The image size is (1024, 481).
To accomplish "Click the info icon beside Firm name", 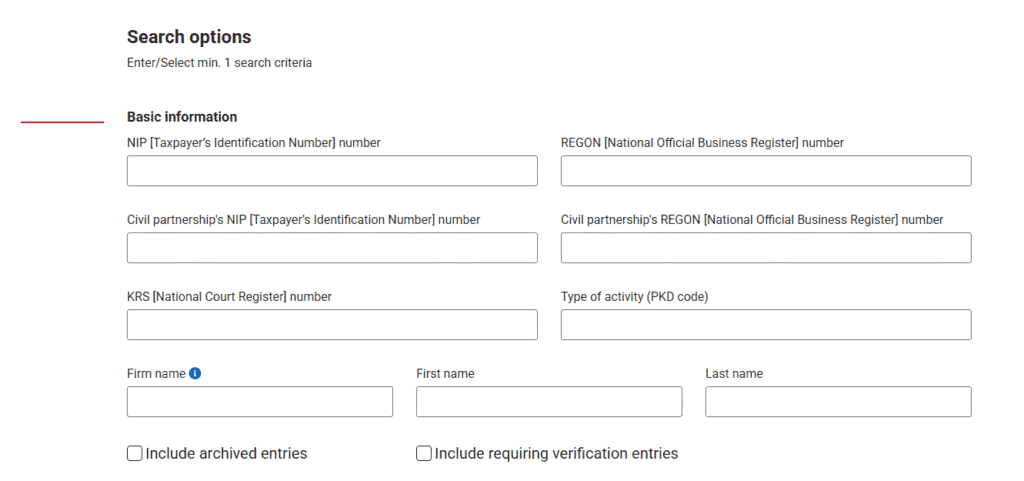I will [x=195, y=374].
